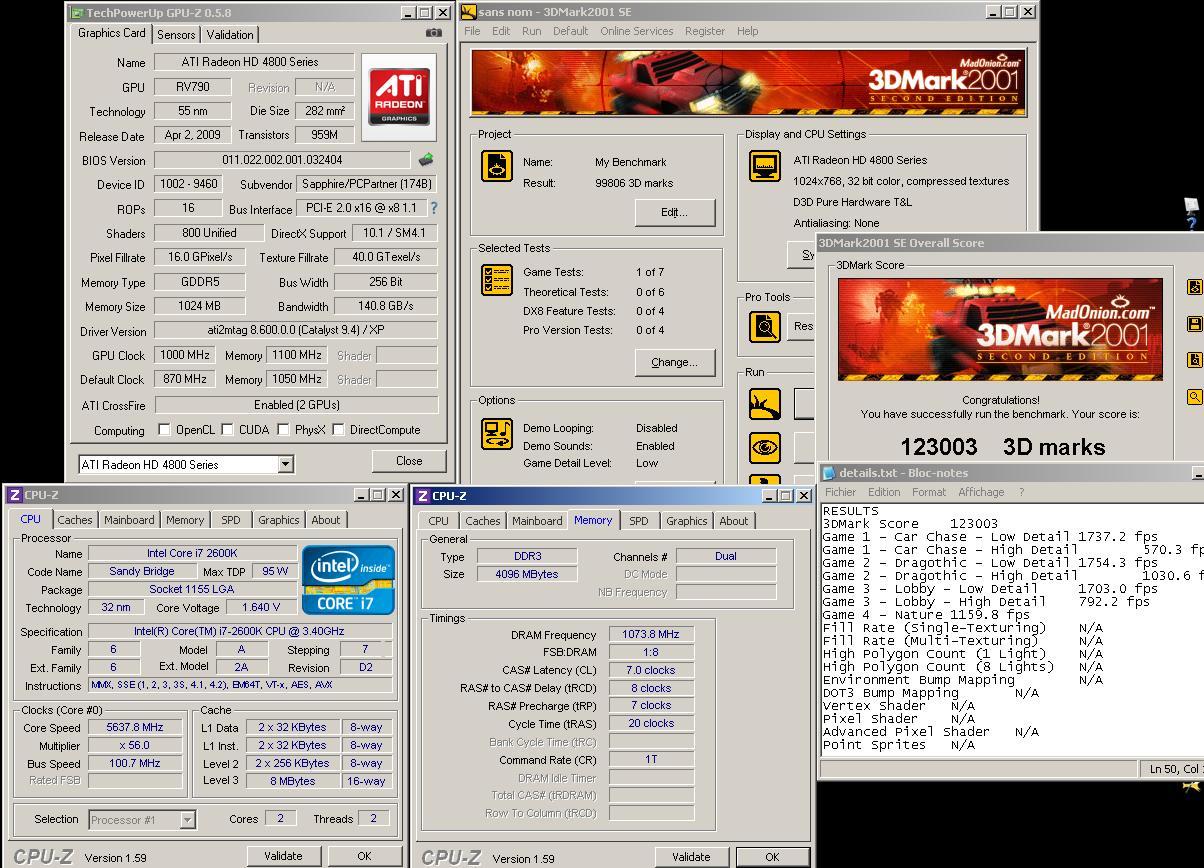1204x868 pixels.
Task: Switch to the Mainboard tab in left CPU-Z
Action: point(130,520)
